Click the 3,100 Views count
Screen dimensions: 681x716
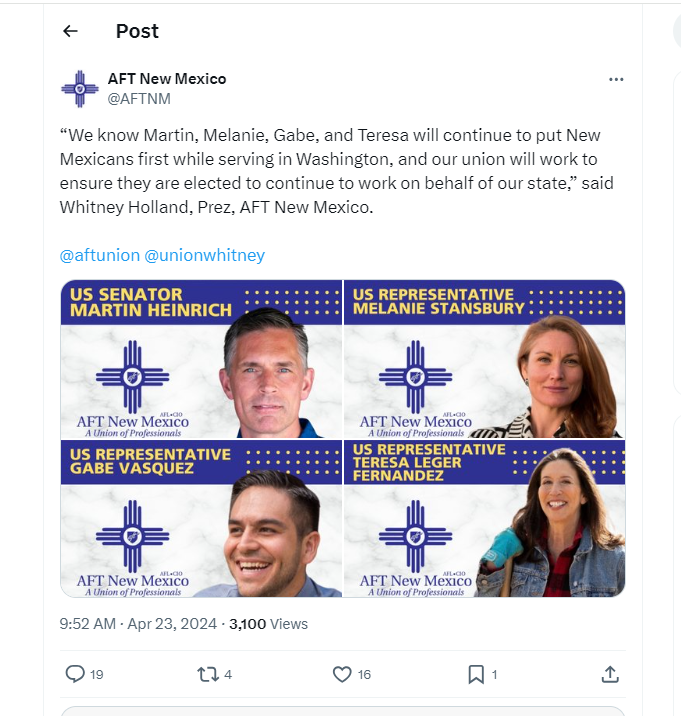[268, 624]
